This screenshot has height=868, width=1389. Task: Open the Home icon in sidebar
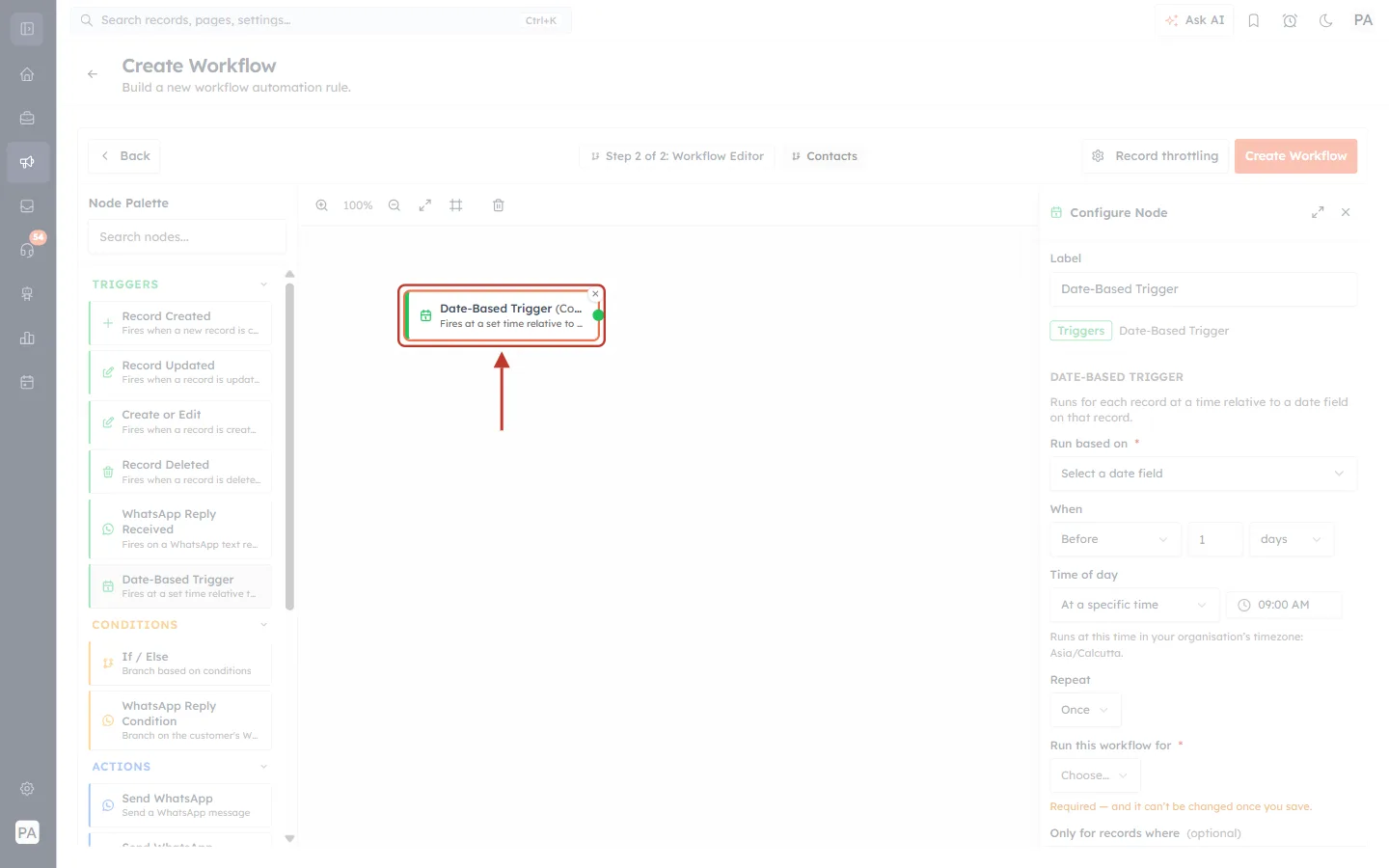pos(27,74)
